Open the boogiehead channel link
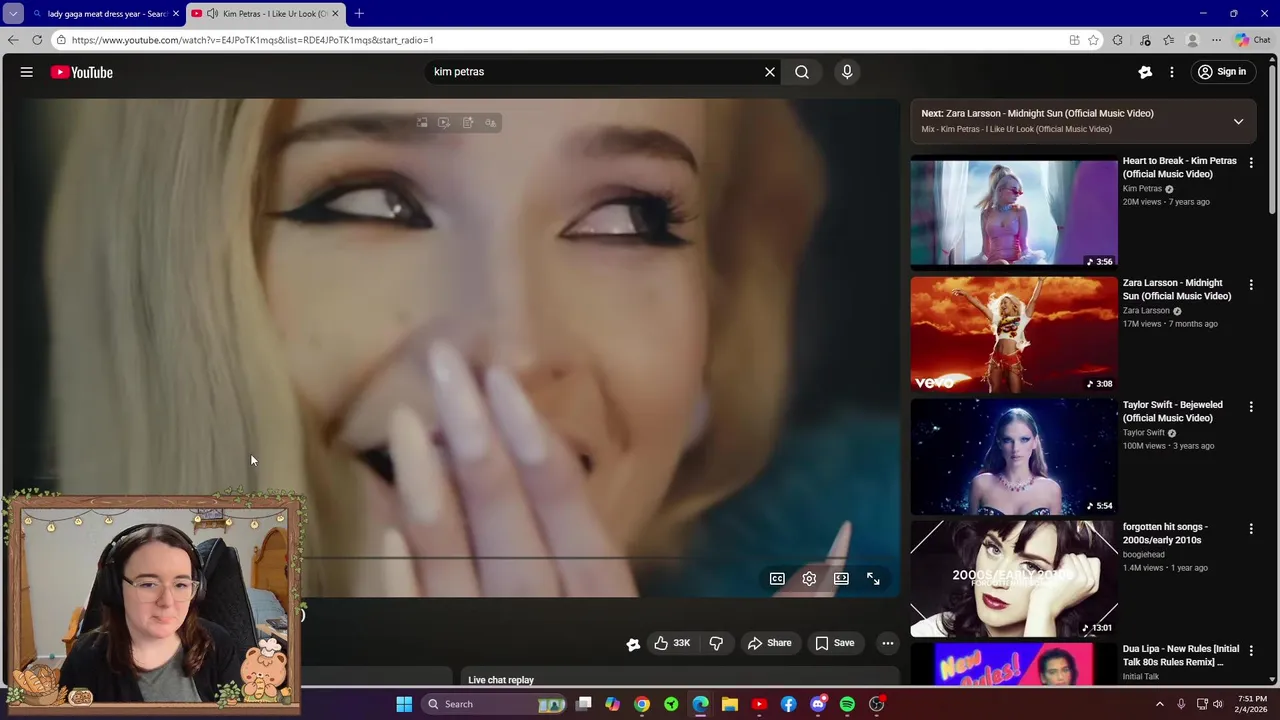This screenshot has width=1280, height=720. 1143,555
